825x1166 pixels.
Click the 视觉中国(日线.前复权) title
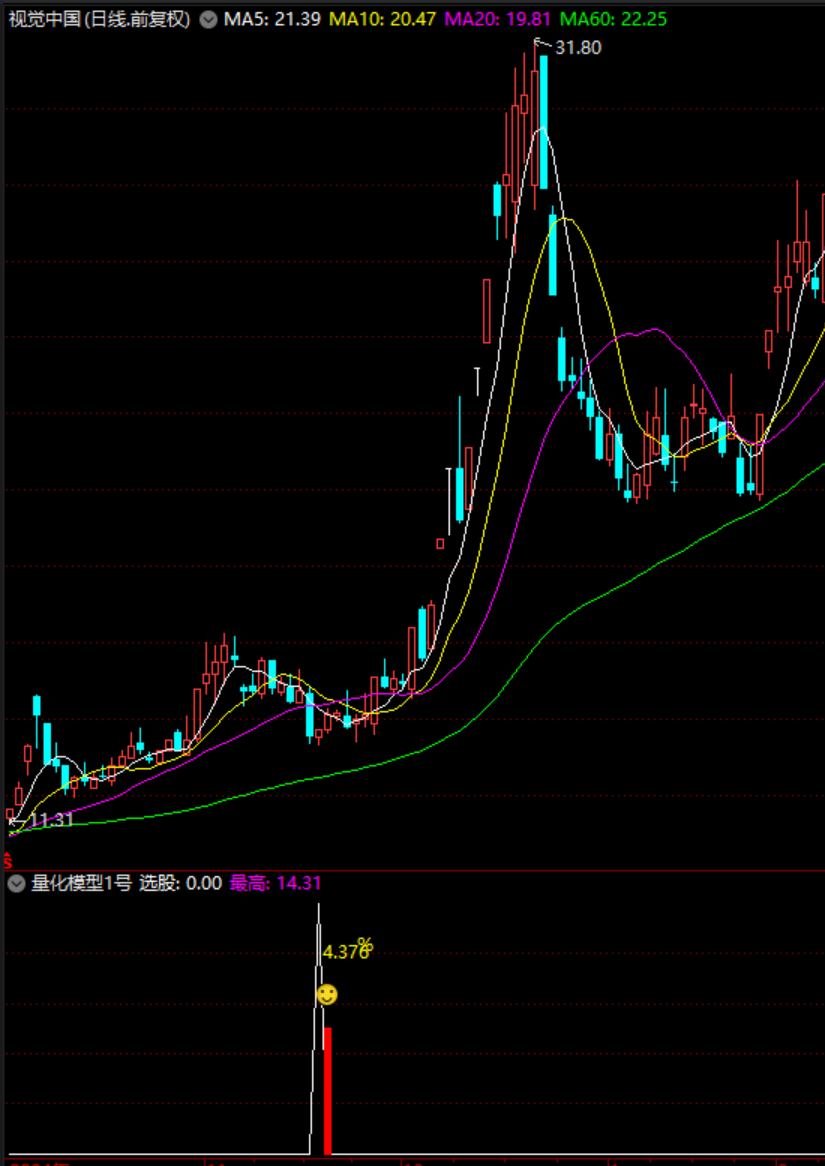(99, 19)
